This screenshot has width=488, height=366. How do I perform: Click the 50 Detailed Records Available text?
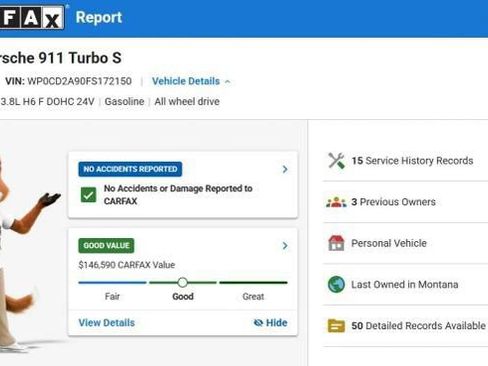(418, 326)
